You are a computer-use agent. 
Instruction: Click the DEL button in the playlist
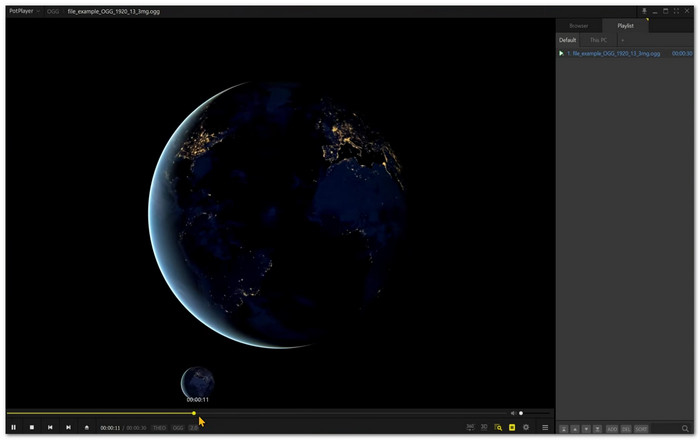626,429
